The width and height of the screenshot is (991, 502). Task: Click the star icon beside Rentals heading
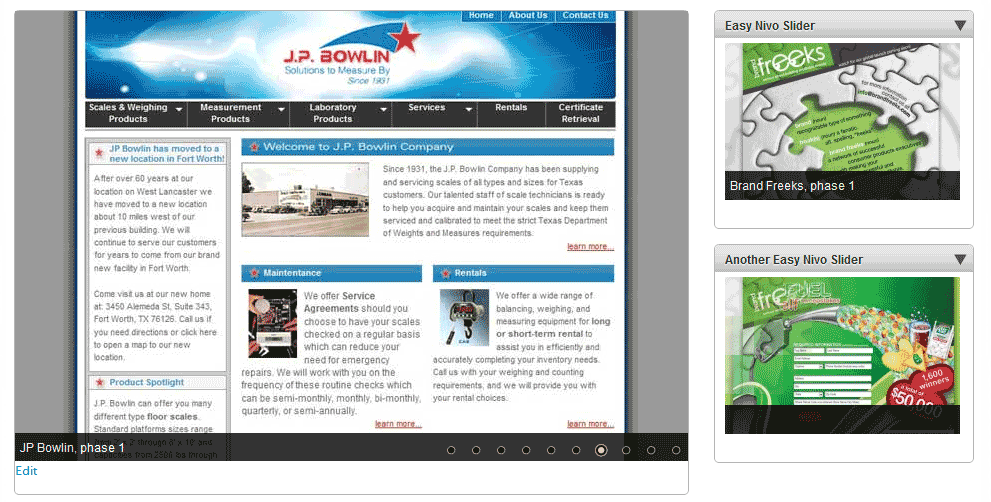click(x=445, y=273)
